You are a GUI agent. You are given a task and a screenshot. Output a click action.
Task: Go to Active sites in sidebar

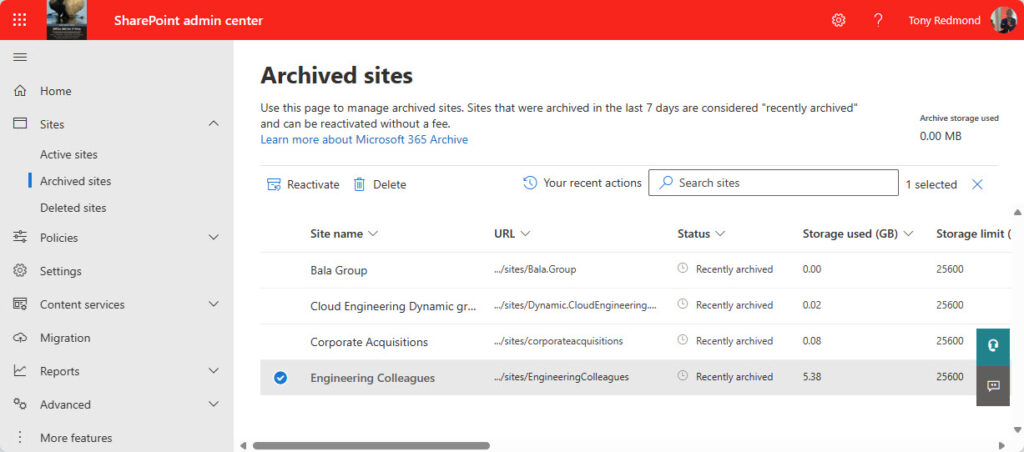pyautogui.click(x=69, y=155)
